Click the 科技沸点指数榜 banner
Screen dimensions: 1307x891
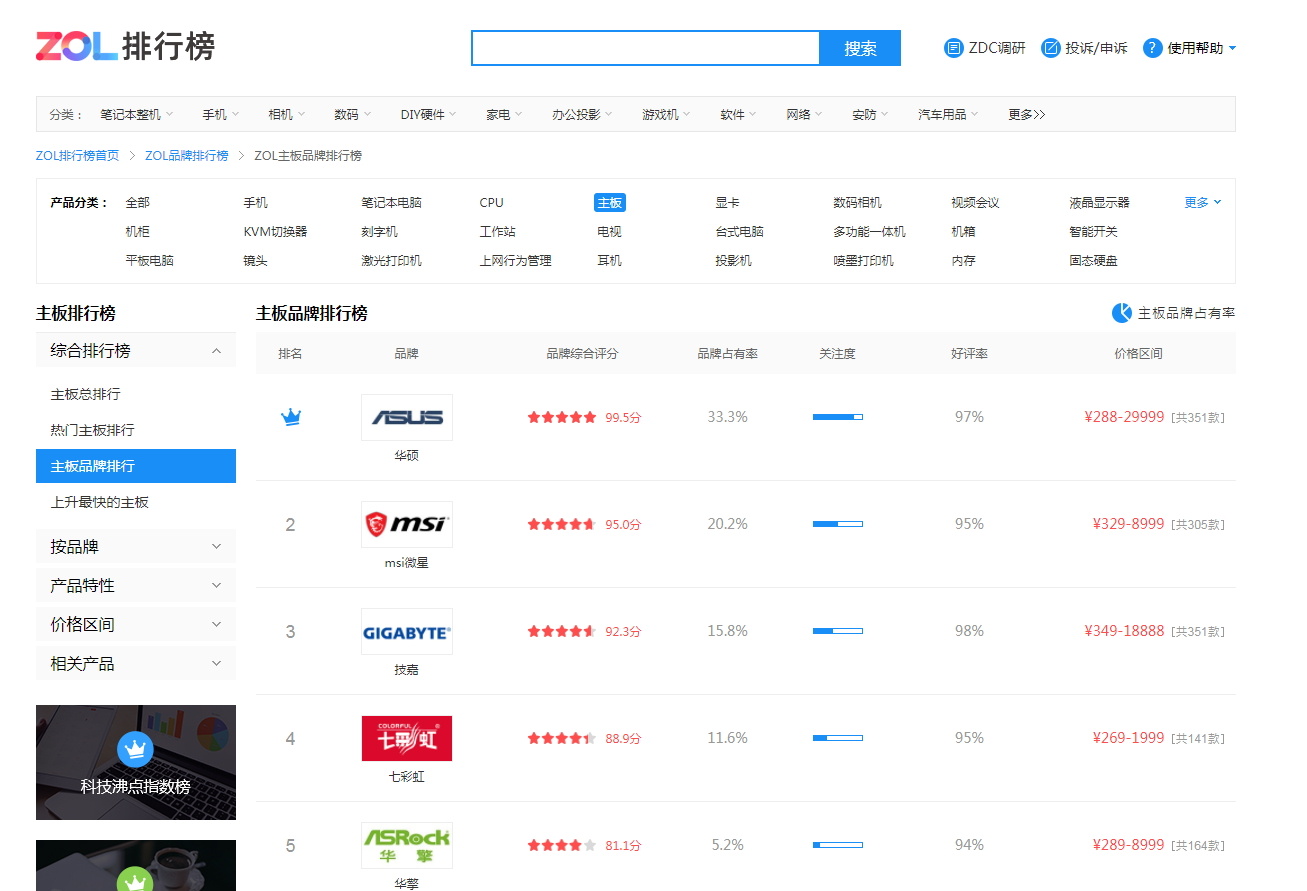pos(136,762)
